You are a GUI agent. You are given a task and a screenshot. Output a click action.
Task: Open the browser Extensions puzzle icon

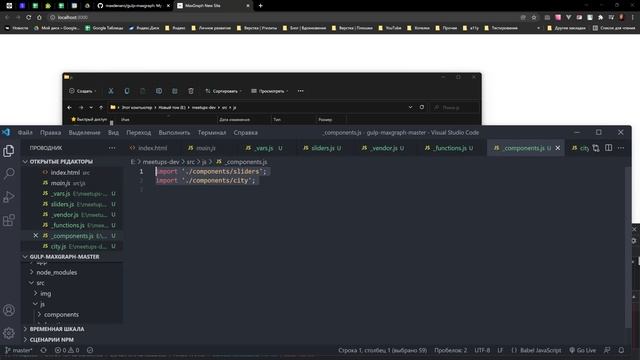tap(600, 17)
